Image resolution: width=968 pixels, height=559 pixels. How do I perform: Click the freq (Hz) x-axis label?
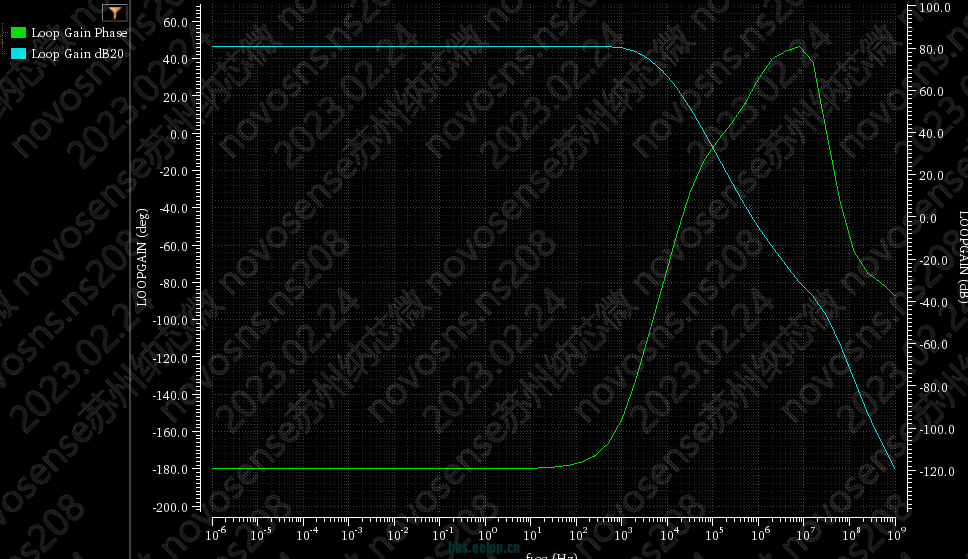(x=551, y=553)
